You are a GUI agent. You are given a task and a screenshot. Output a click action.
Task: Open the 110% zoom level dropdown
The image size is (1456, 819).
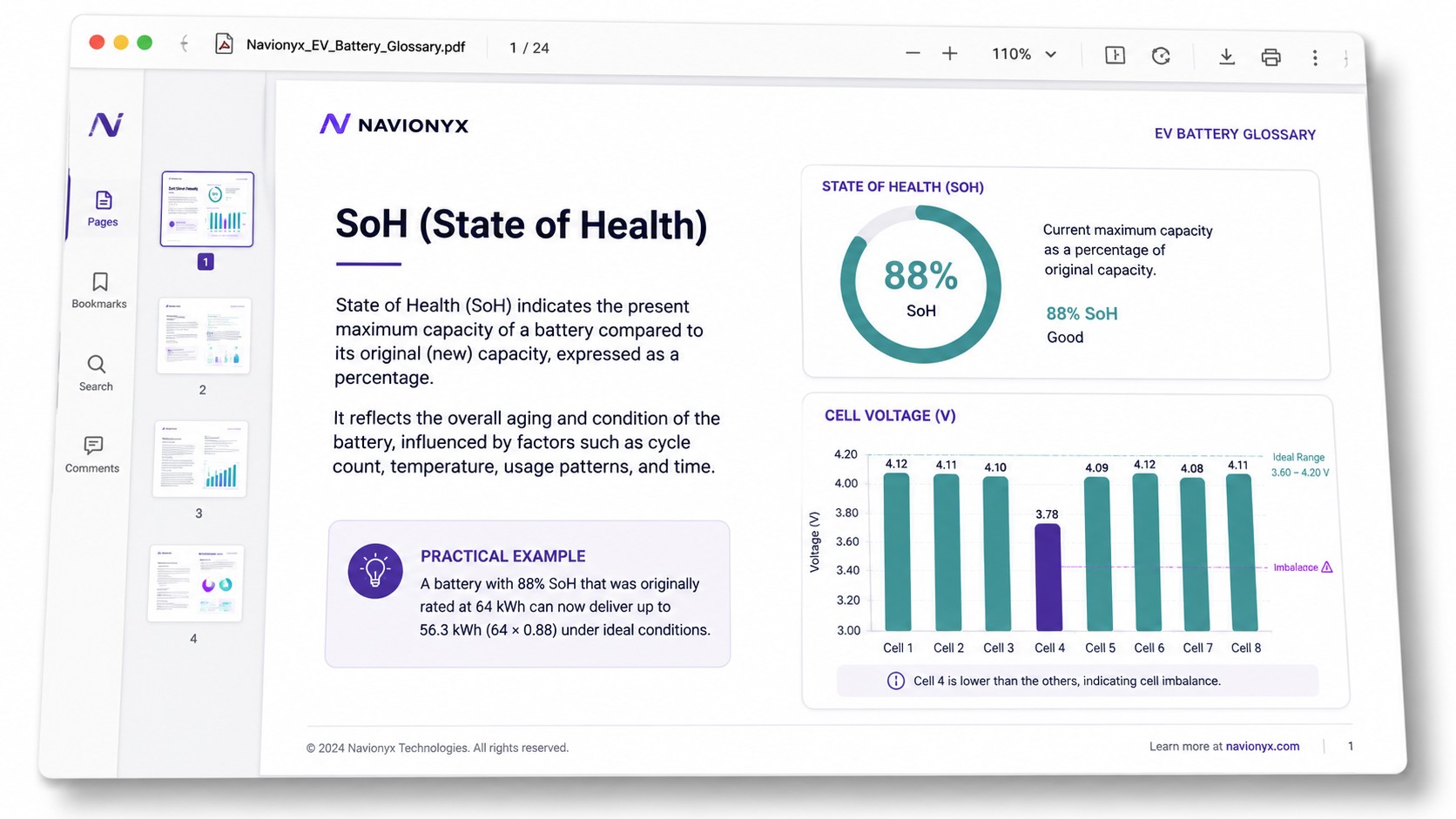click(x=1024, y=54)
